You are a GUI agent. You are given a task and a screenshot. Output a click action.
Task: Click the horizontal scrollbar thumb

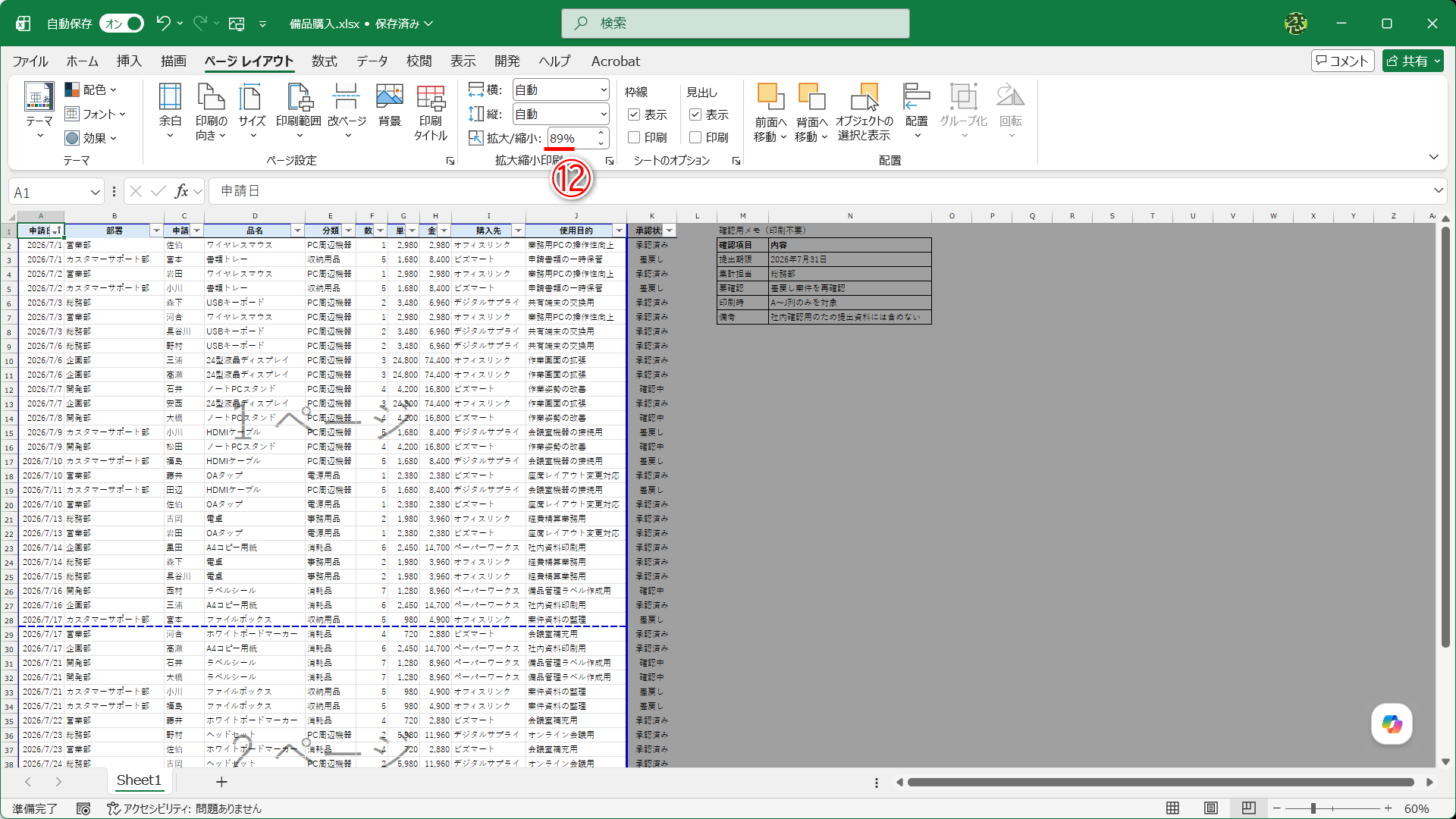coord(1160,782)
